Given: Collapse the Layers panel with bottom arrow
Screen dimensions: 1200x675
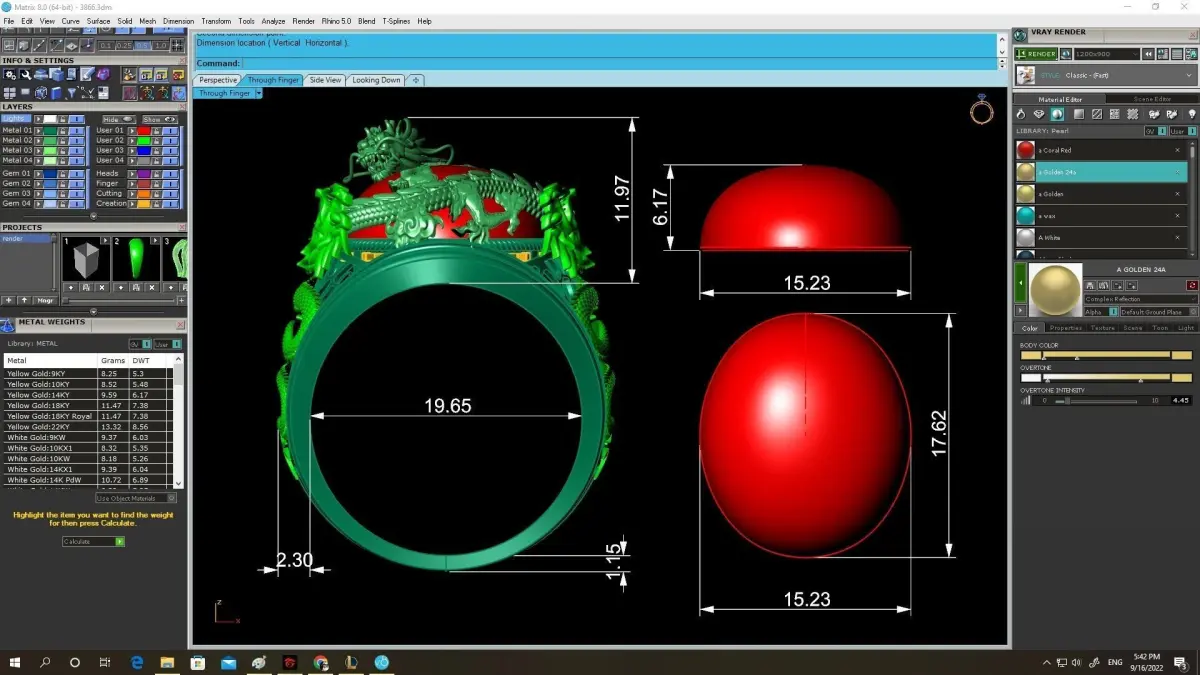Looking at the screenshot, I should (x=93, y=215).
